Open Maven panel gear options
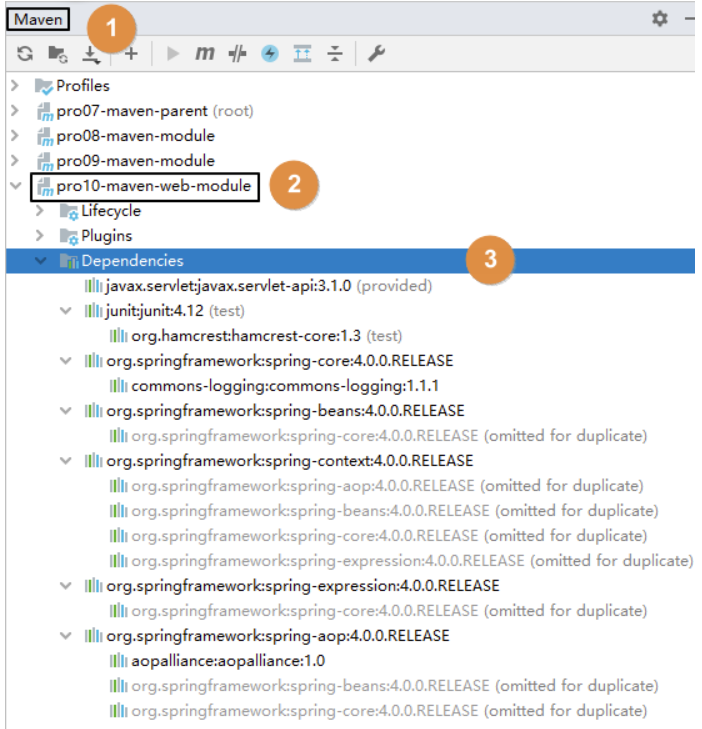The height and width of the screenshot is (729, 702). coord(660,19)
